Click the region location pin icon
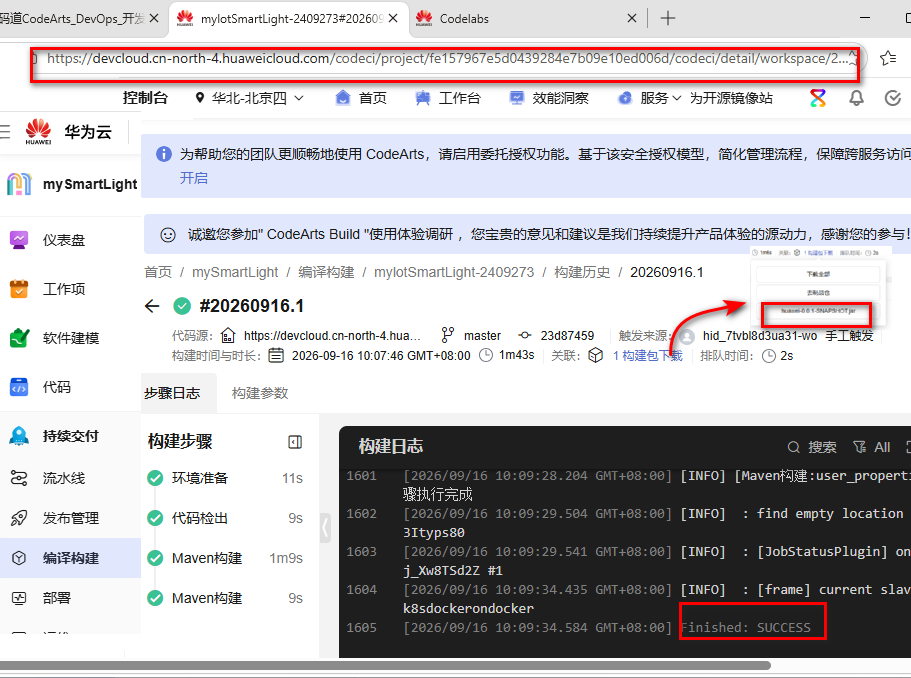Image resolution: width=911 pixels, height=678 pixels. click(200, 98)
